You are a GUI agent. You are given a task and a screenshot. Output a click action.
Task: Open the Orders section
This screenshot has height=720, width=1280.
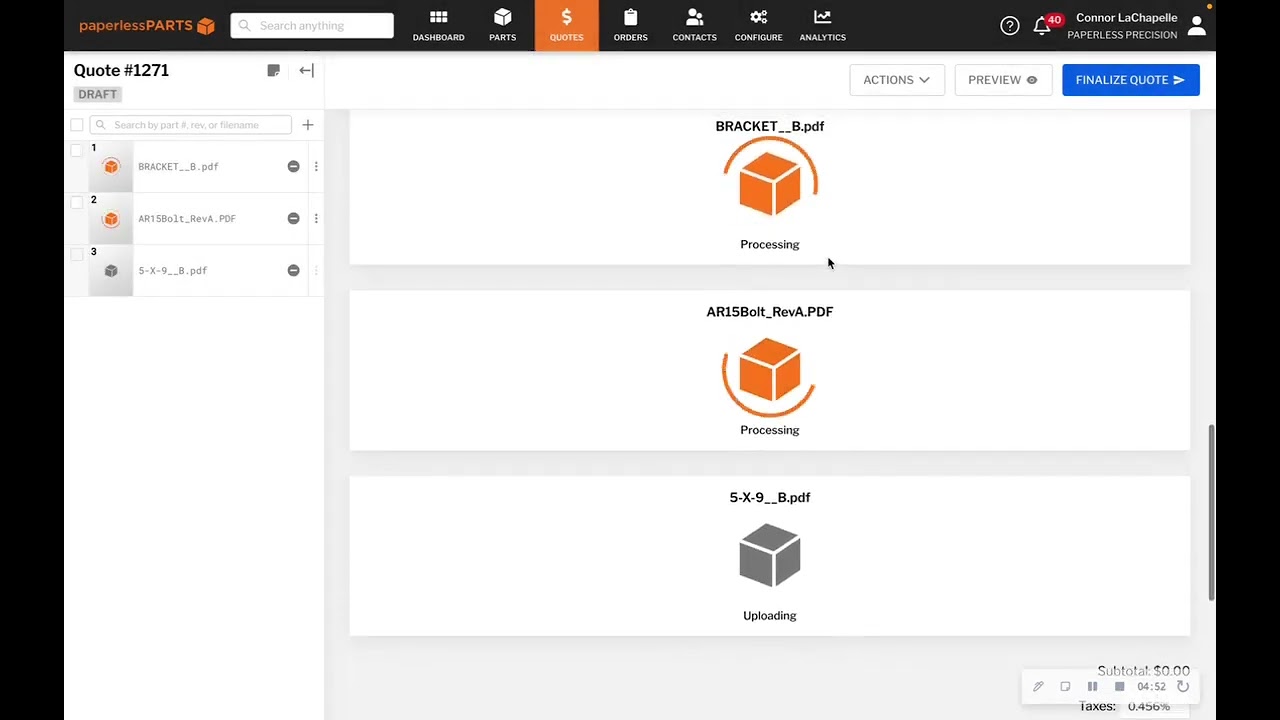pyautogui.click(x=630, y=26)
